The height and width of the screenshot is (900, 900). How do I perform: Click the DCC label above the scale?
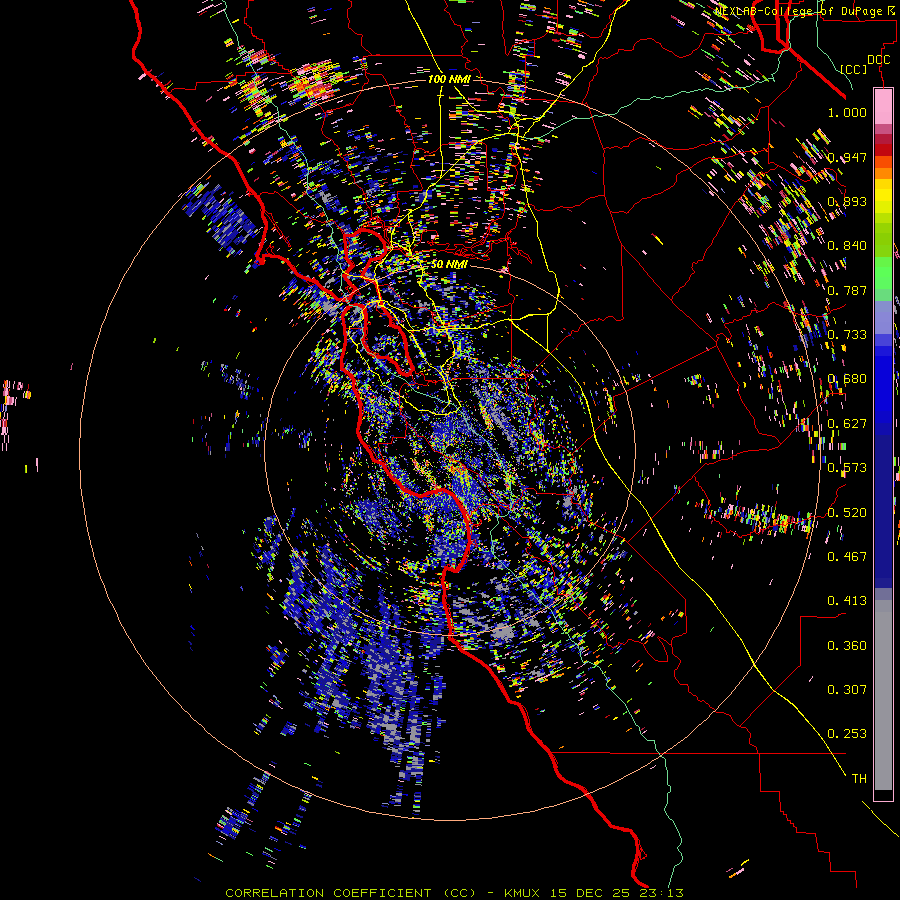point(878,60)
